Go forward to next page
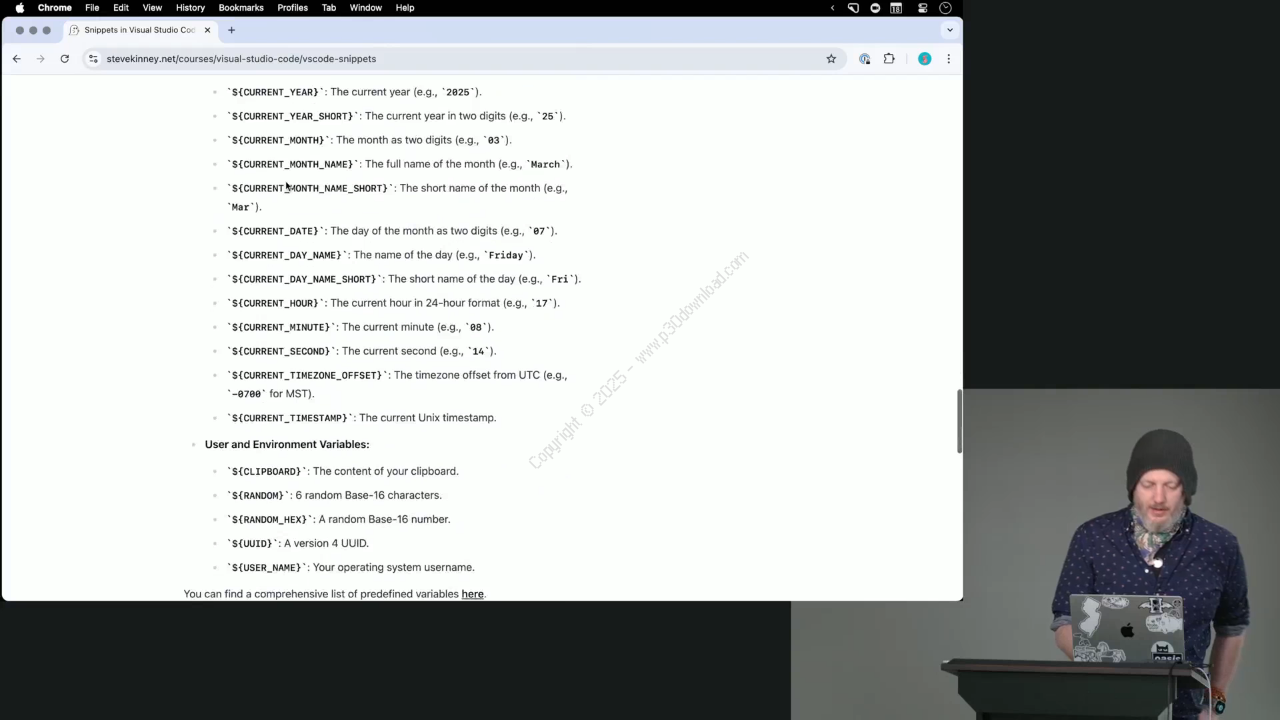This screenshot has width=1280, height=720. pos(41,59)
